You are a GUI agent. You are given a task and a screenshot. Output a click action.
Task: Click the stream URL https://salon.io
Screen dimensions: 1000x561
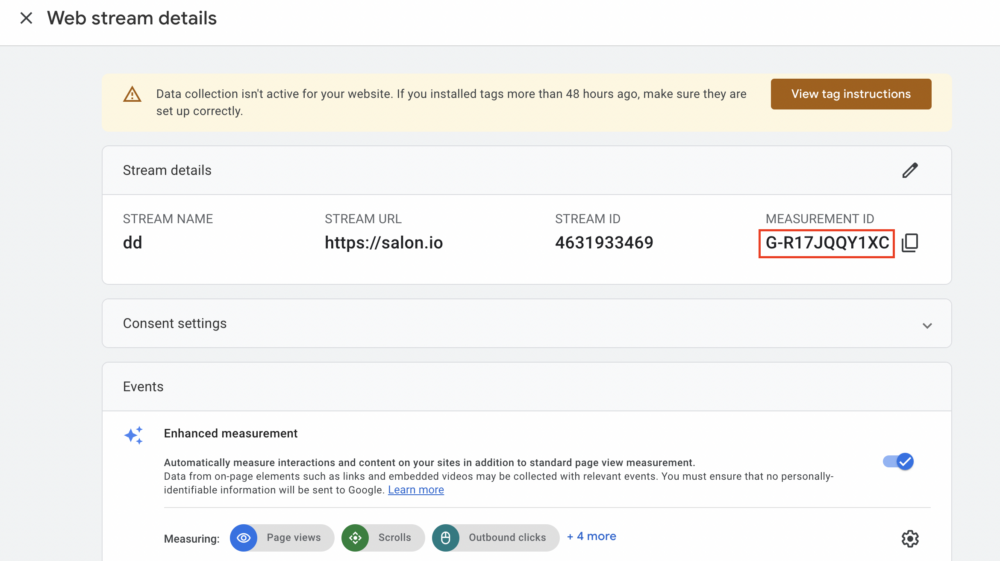click(x=384, y=243)
